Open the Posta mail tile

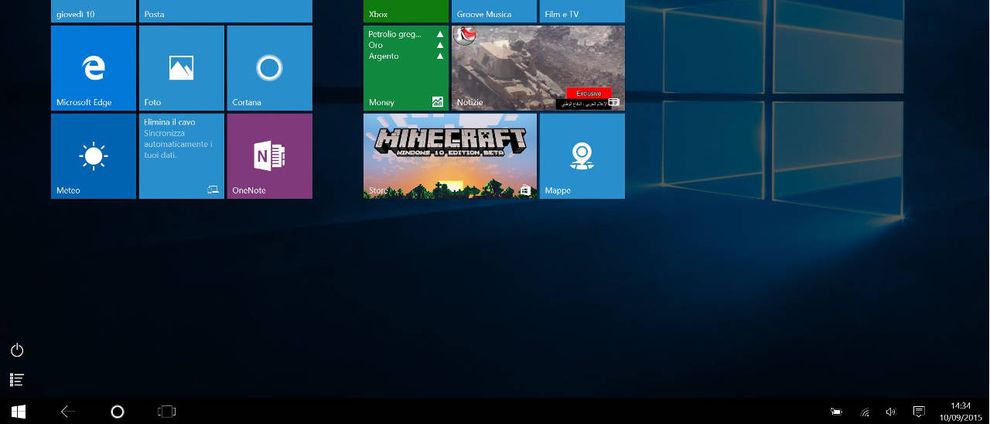[x=225, y=11]
